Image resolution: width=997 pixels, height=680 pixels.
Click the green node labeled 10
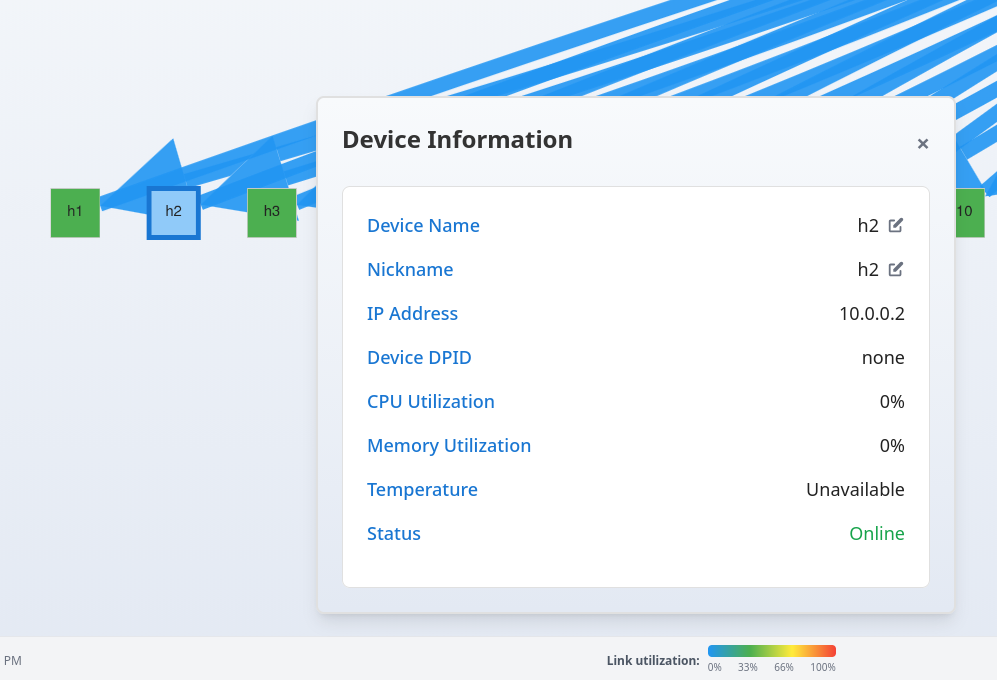971,212
